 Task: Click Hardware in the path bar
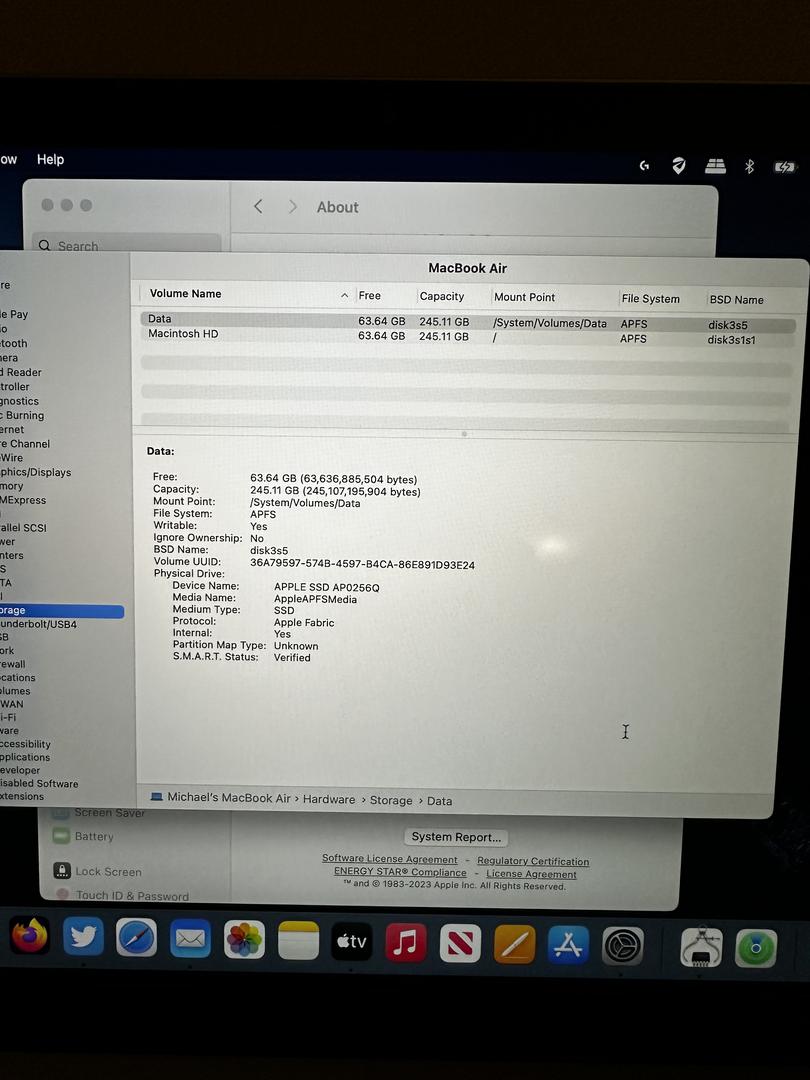point(329,799)
